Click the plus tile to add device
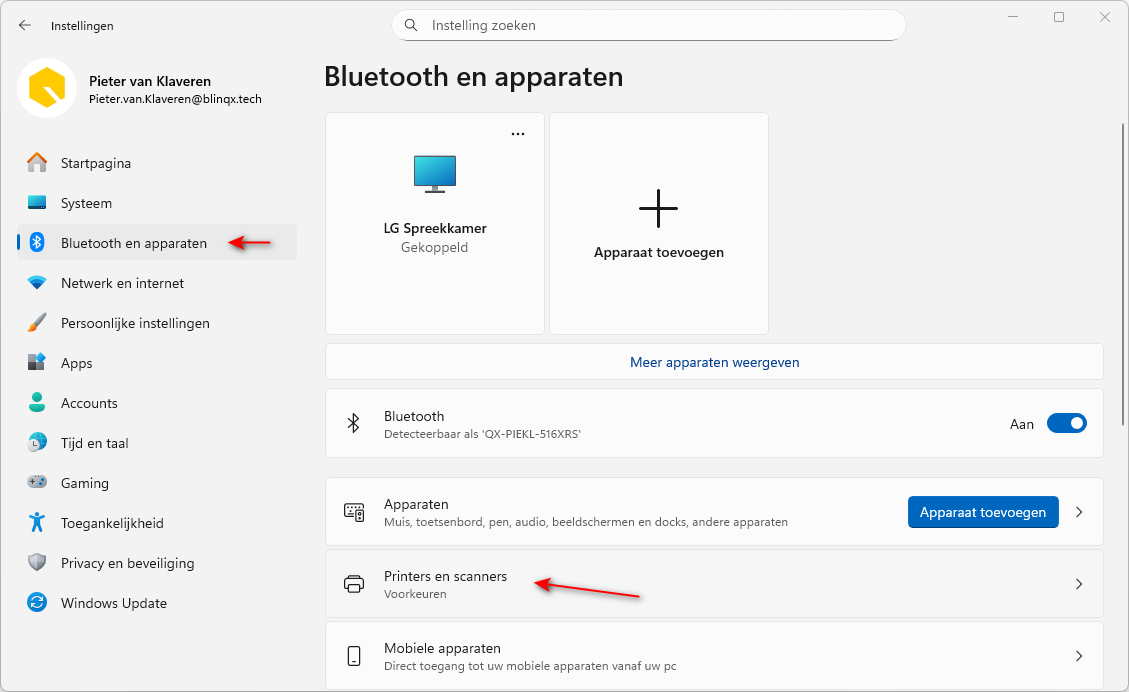This screenshot has height=692, width=1129. coord(658,210)
